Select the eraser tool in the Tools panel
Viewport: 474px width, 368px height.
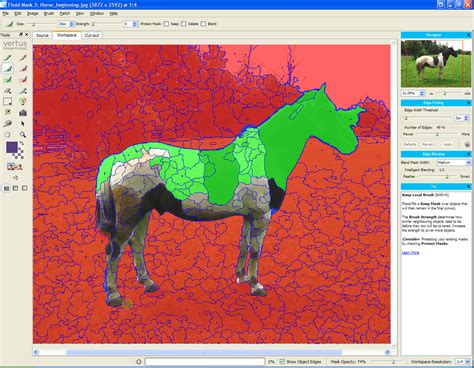[x=7, y=124]
